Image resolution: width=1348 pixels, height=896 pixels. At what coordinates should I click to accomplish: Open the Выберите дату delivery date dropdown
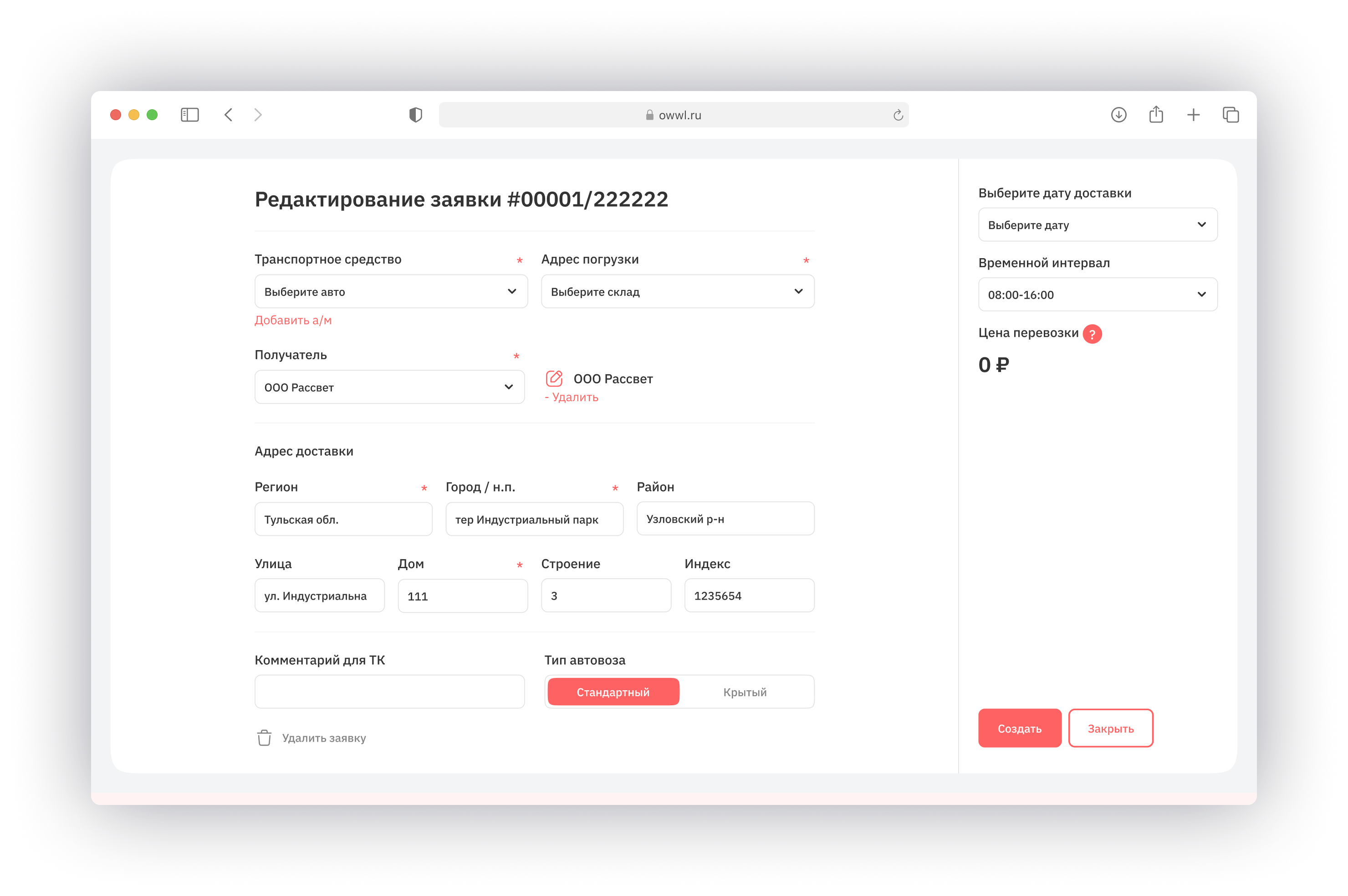[1097, 224]
